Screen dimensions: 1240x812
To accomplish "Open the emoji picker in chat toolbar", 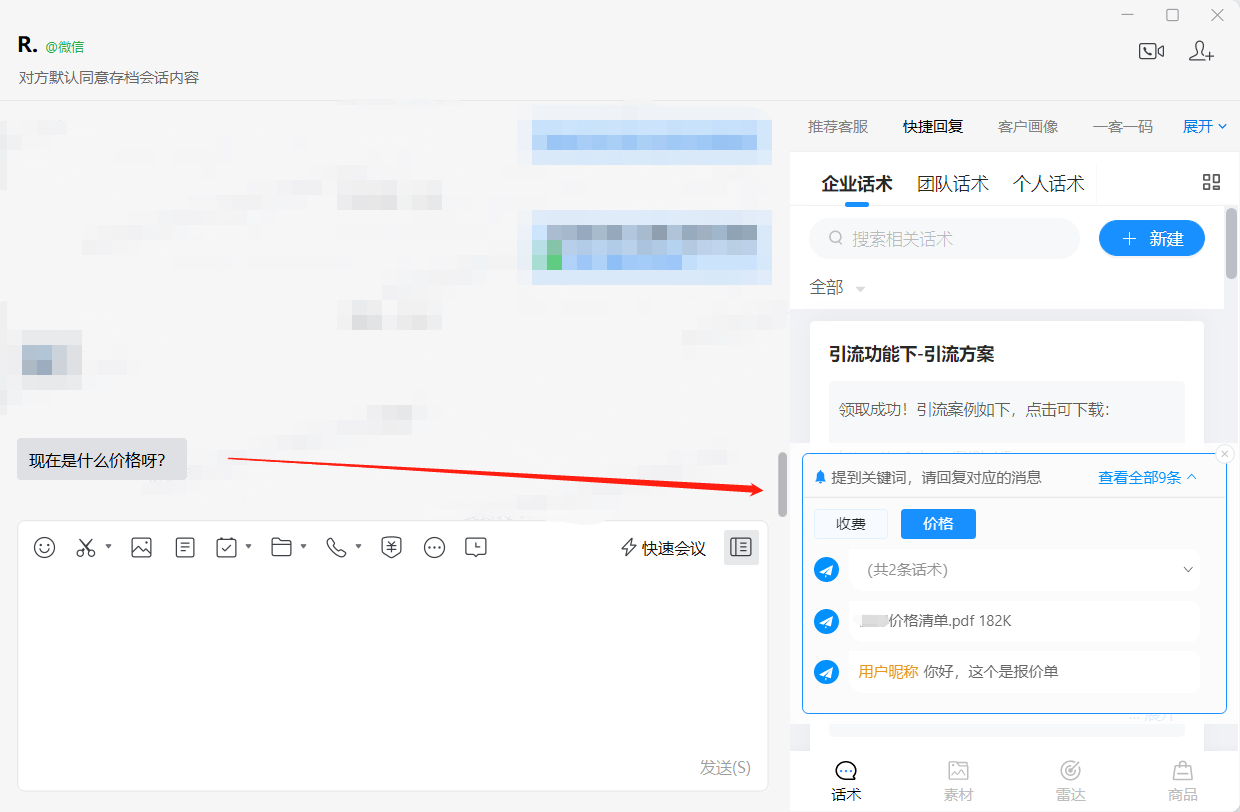I will coord(44,547).
